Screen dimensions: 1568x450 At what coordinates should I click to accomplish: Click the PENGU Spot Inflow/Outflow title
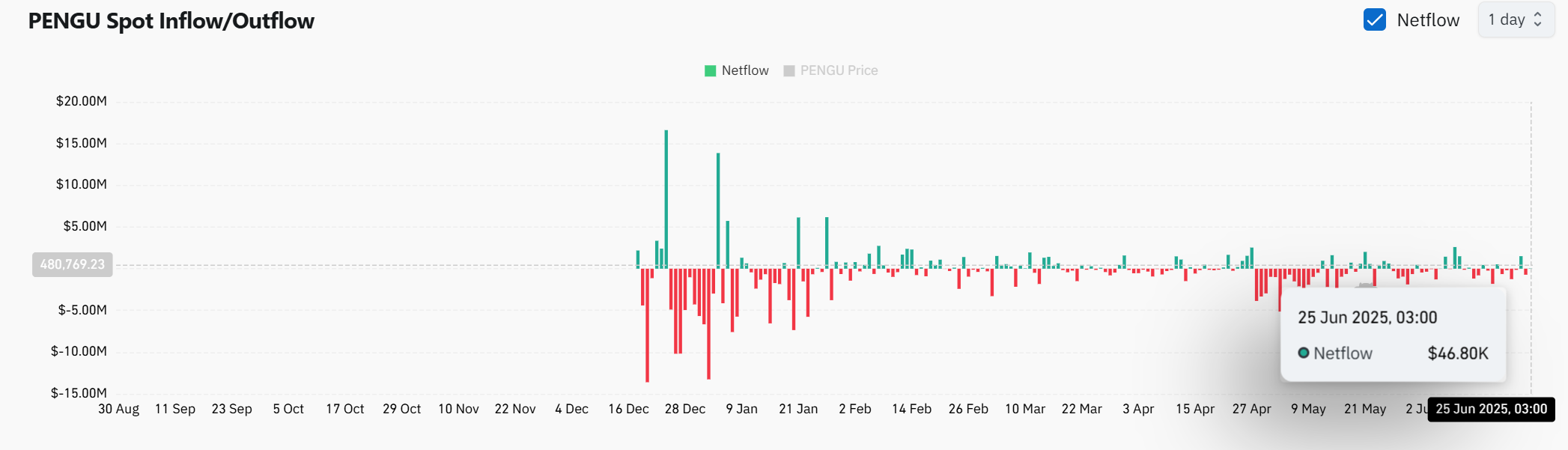(x=171, y=21)
